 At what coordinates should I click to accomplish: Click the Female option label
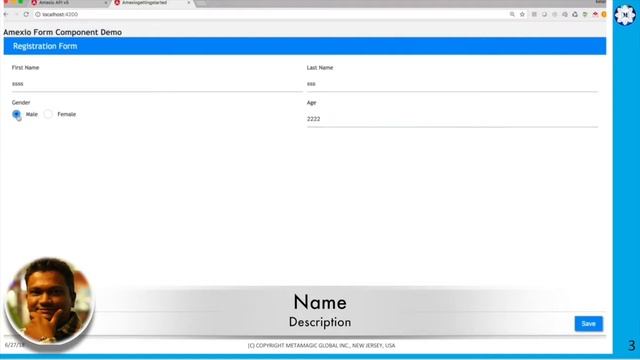click(67, 114)
